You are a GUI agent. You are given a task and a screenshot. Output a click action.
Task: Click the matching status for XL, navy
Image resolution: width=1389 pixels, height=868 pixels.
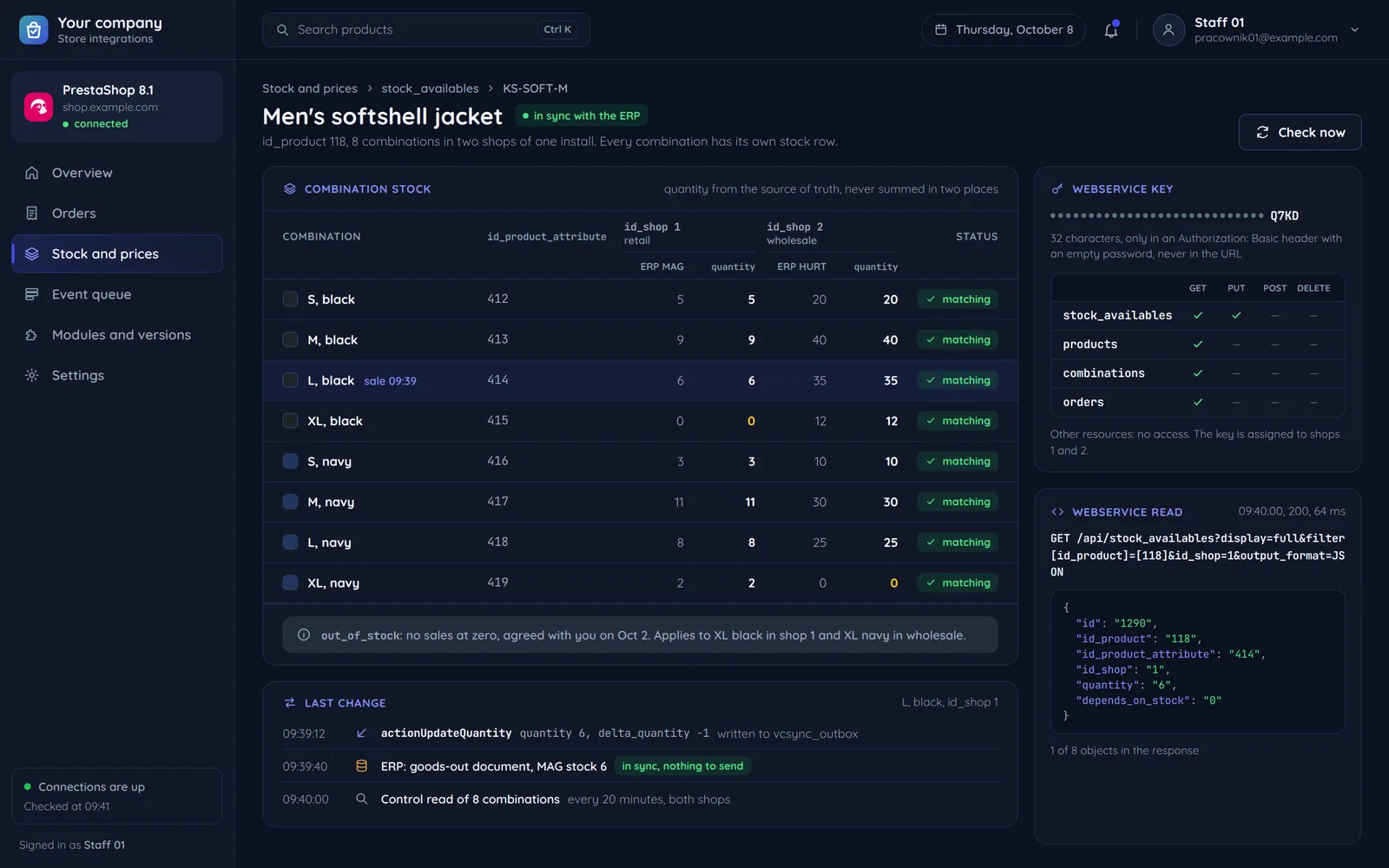[958, 582]
